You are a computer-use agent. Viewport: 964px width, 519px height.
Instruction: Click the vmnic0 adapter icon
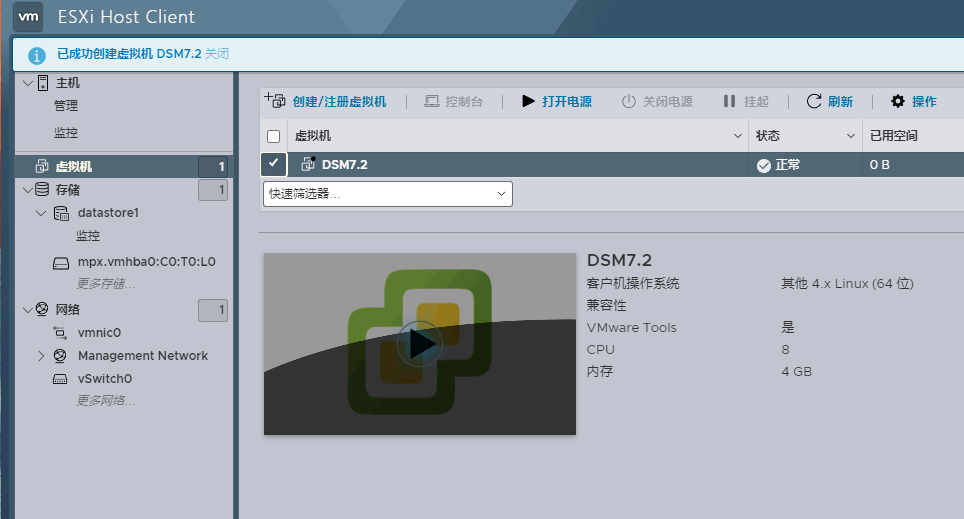point(60,333)
